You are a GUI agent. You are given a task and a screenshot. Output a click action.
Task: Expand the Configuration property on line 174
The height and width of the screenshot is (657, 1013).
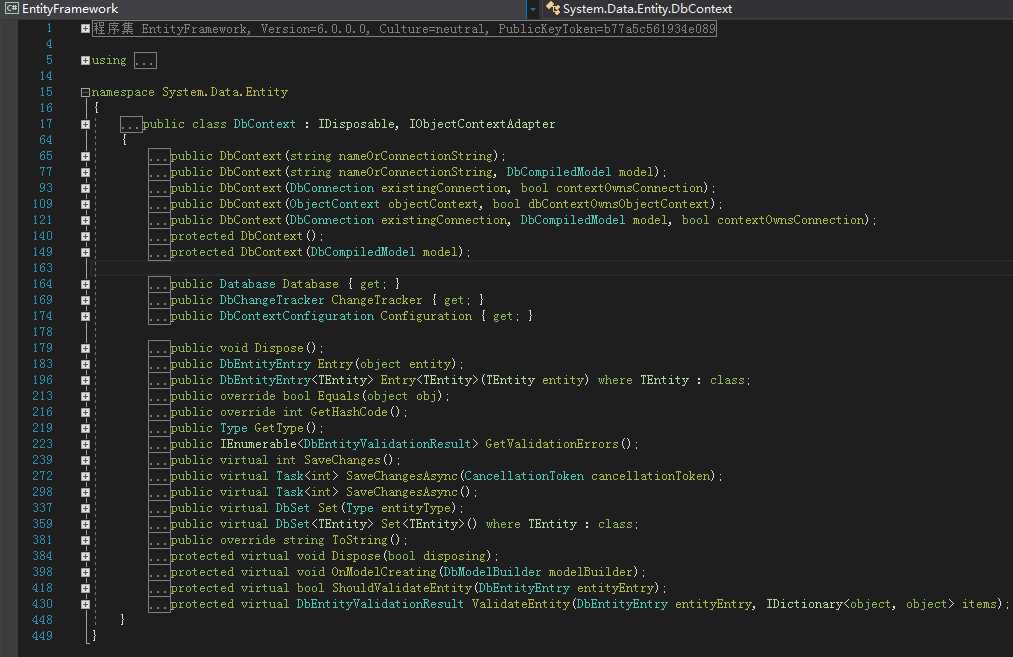(85, 316)
